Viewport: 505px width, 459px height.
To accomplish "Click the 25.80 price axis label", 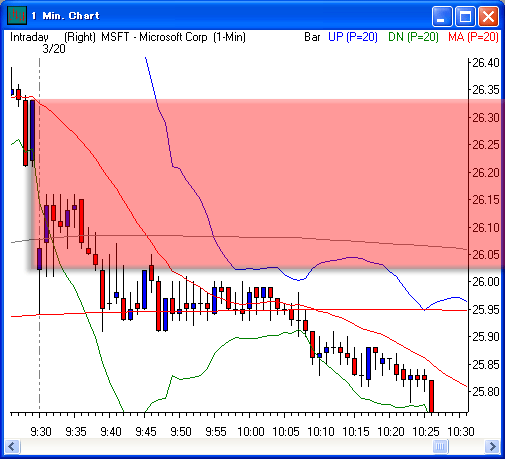I will (486, 391).
